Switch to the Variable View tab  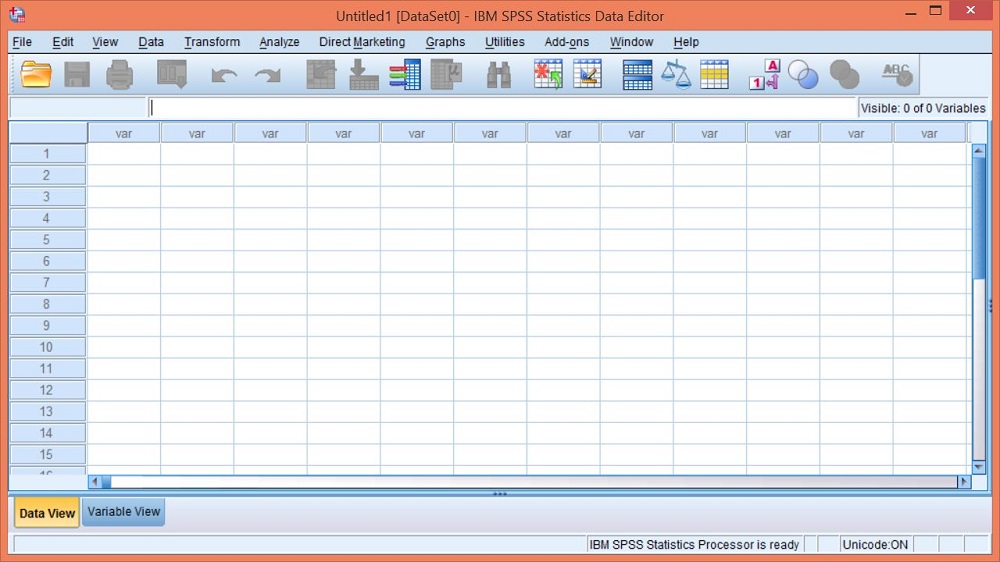(124, 512)
